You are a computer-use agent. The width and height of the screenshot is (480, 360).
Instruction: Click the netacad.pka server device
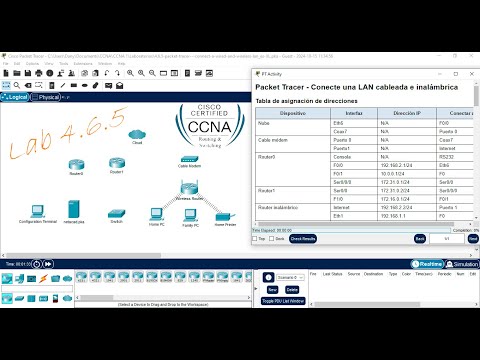[74, 209]
